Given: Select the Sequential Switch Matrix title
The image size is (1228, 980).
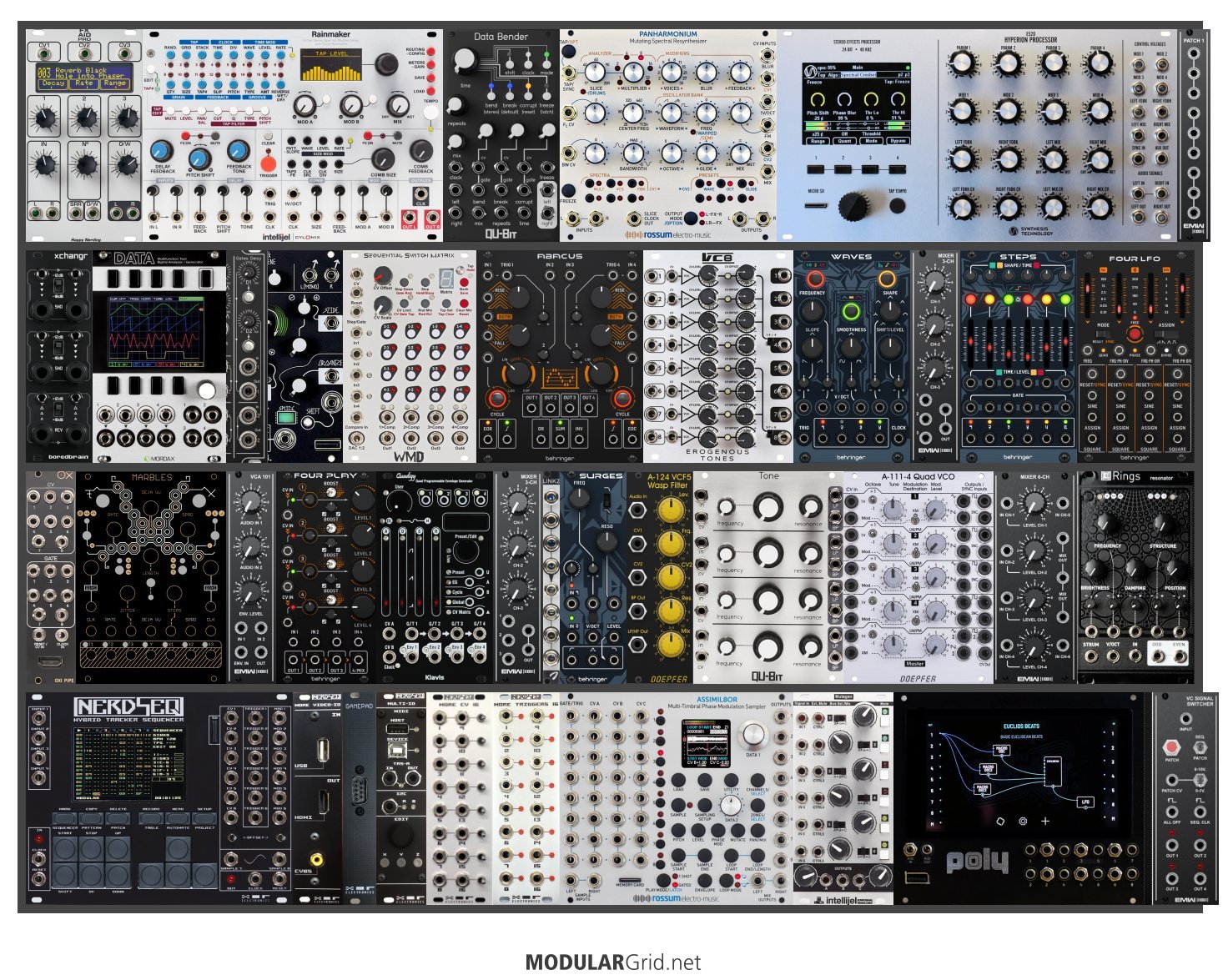Looking at the screenshot, I should pyautogui.click(x=409, y=255).
